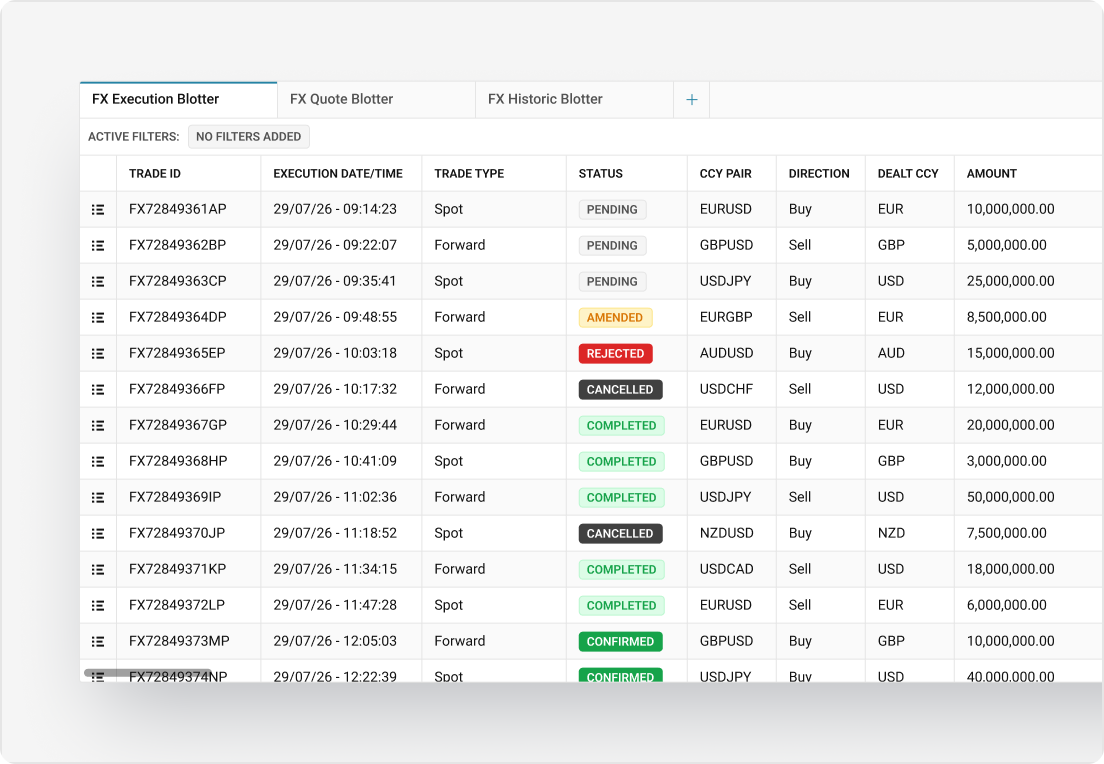Click execution time 29/07/26 - 09:22:07
1104x764 pixels.
click(335, 245)
